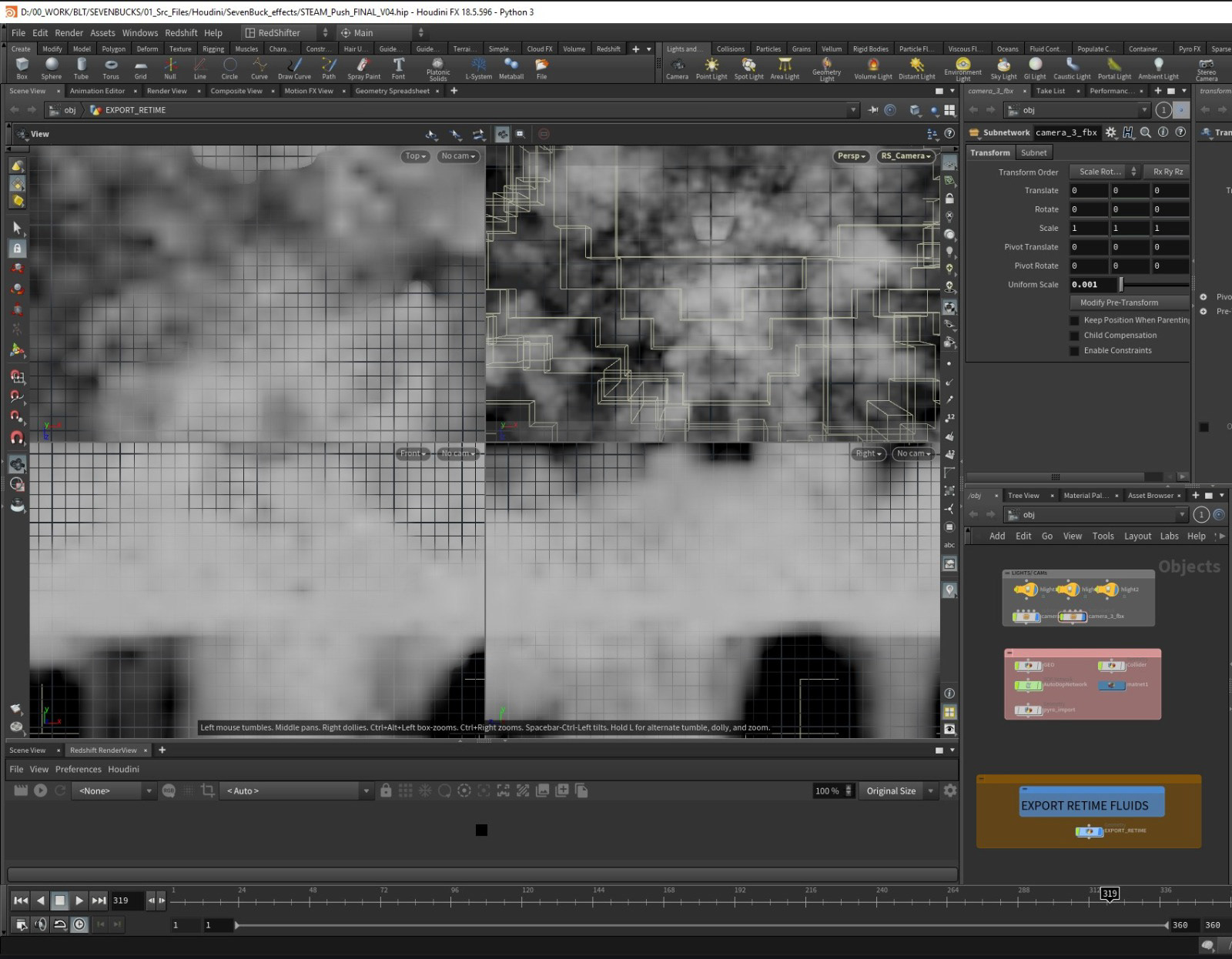Image resolution: width=1232 pixels, height=959 pixels.
Task: Add a Null object
Action: tap(170, 68)
